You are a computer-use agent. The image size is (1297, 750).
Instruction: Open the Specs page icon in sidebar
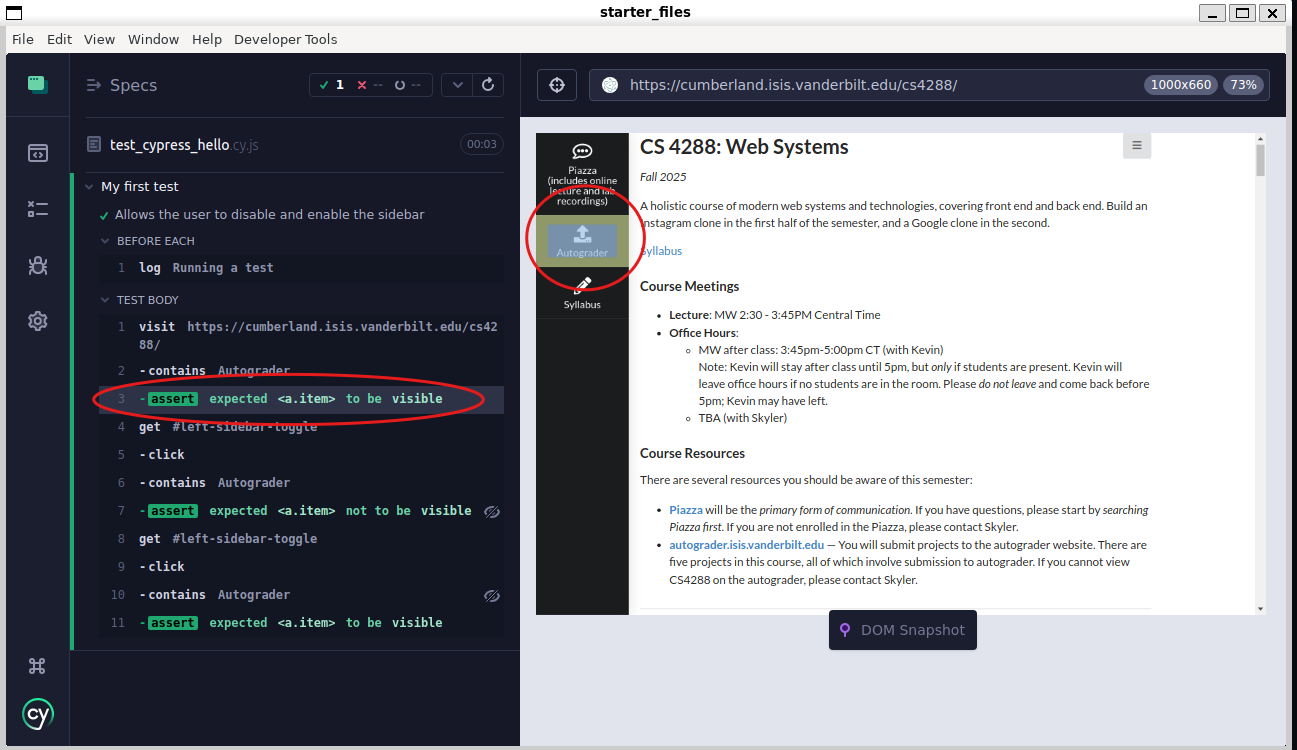click(37, 153)
